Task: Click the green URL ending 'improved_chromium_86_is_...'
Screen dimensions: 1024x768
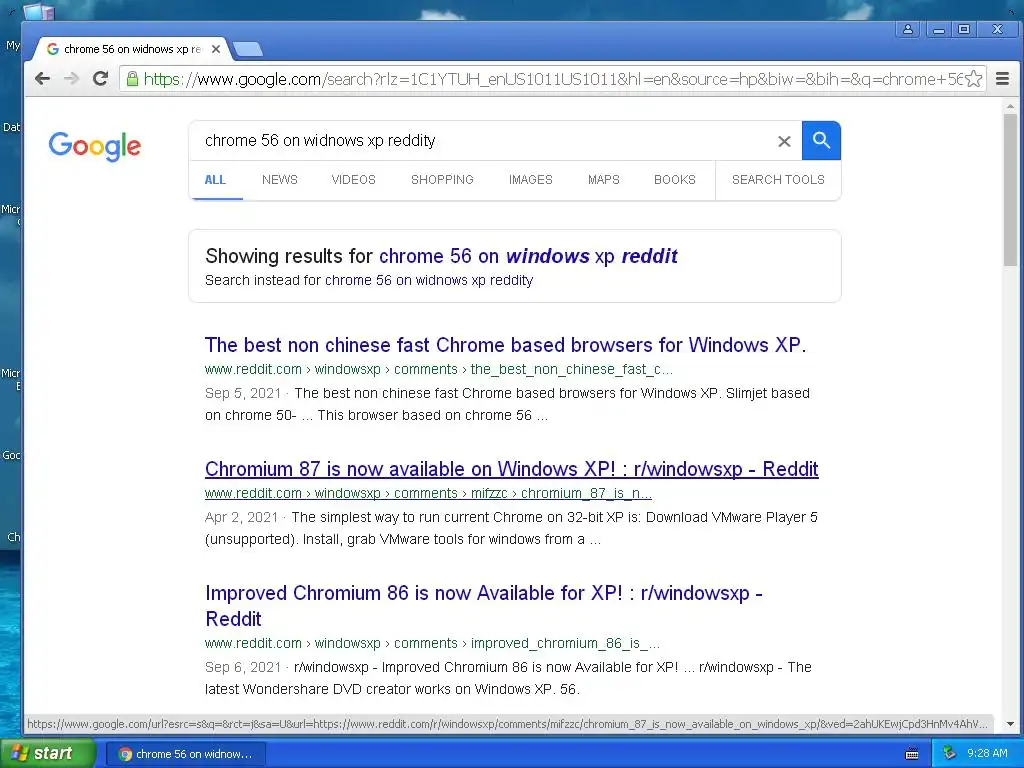Action: pos(432,644)
